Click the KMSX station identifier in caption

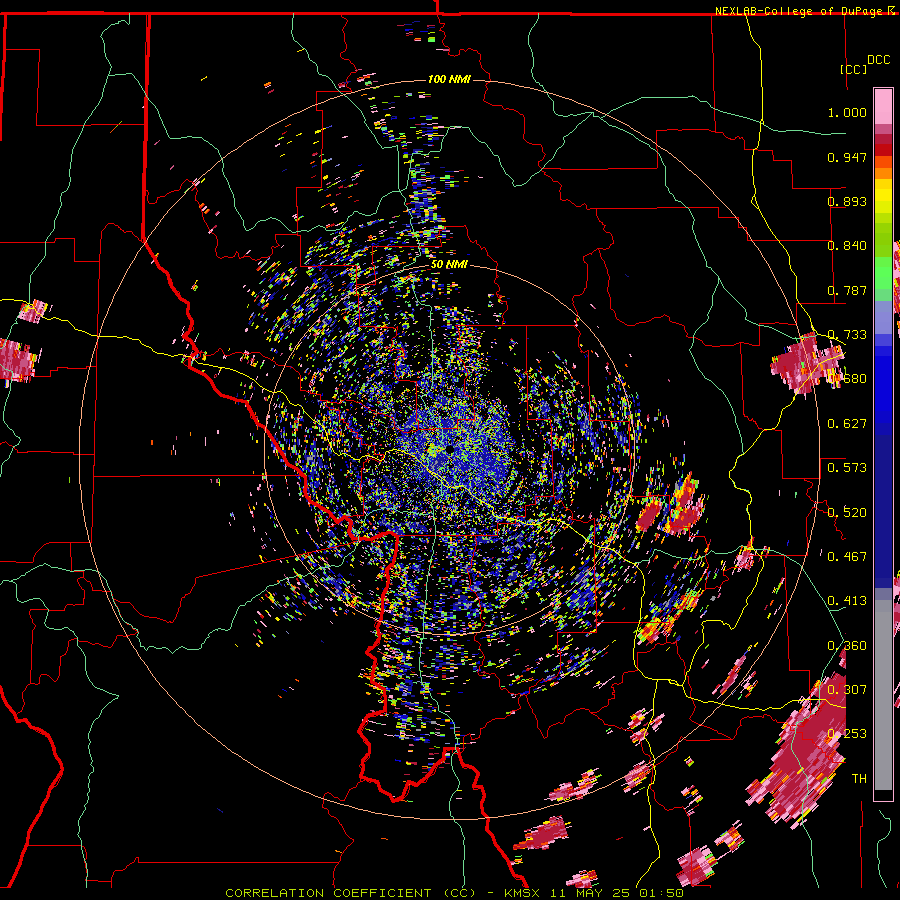[521, 893]
